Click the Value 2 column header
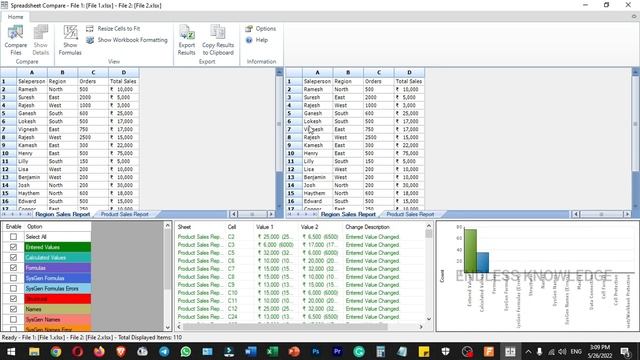This screenshot has height=360, width=640. [x=321, y=227]
